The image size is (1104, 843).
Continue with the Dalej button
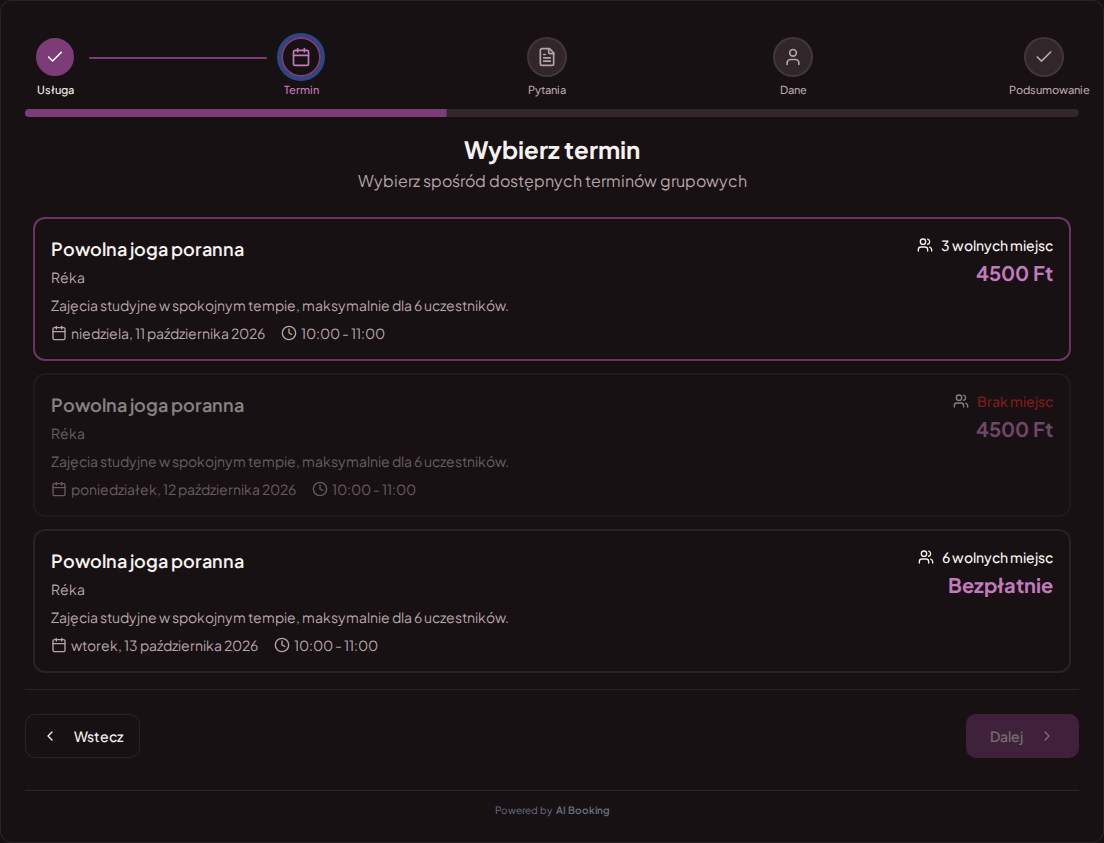(1022, 736)
